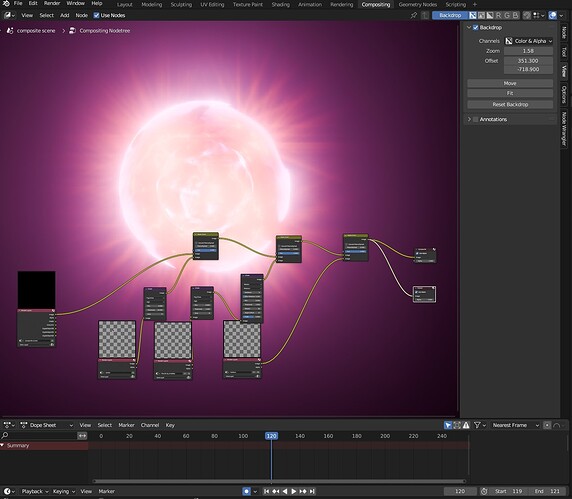Click the Offset Y field -718.900
Image resolution: width=572 pixels, height=499 pixels.
528,69
